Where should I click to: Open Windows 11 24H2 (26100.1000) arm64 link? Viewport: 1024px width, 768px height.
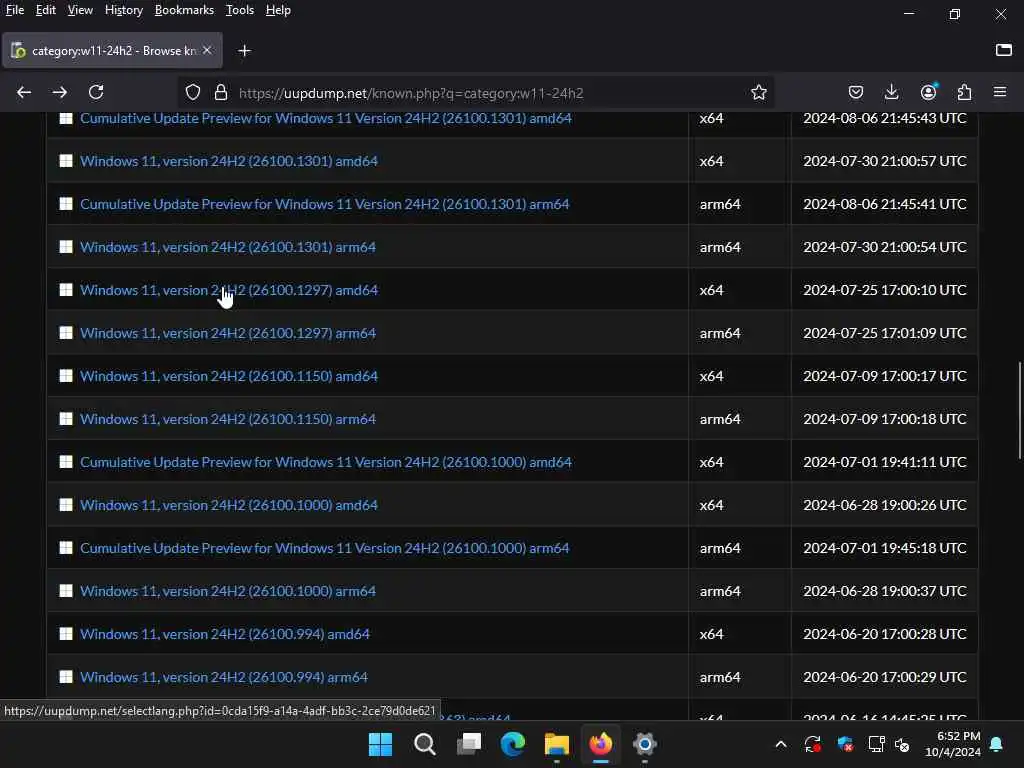point(228,591)
